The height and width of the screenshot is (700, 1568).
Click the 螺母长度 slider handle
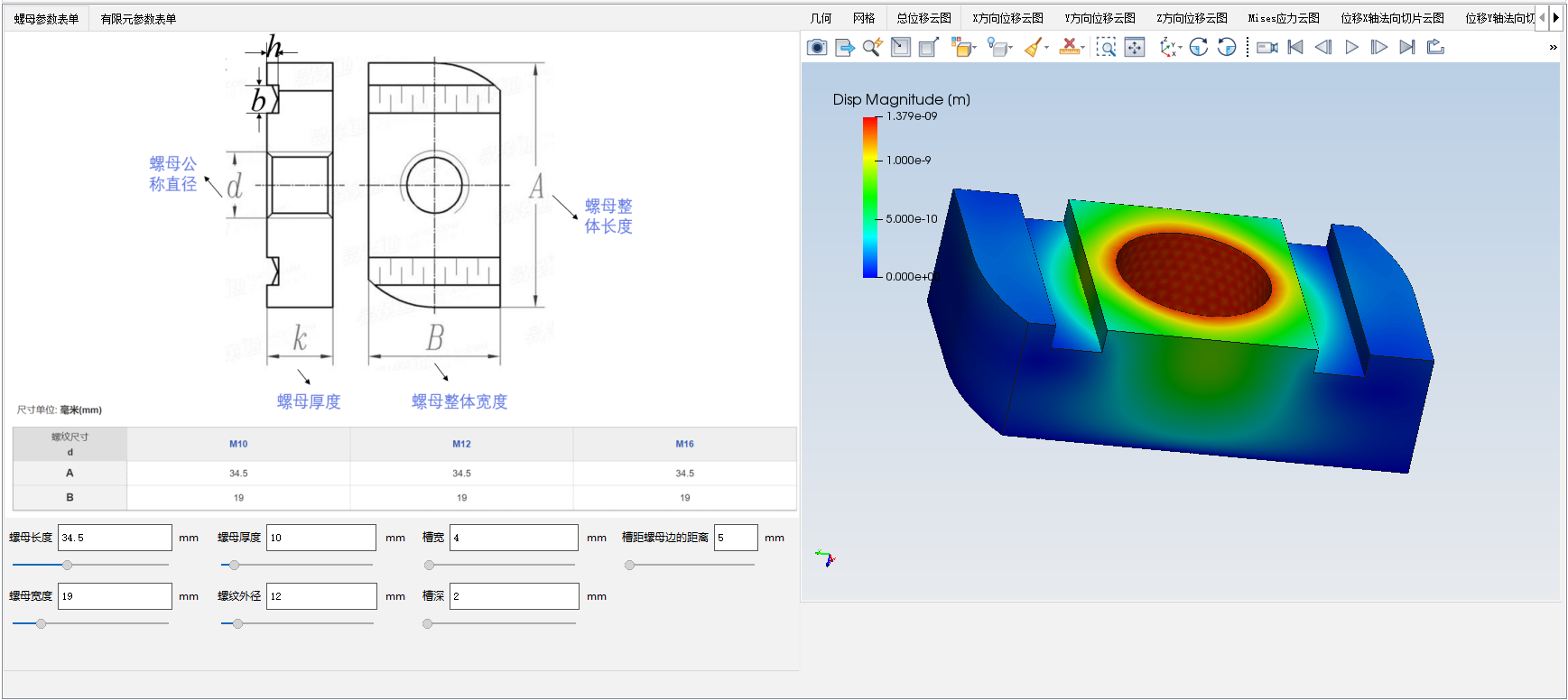[x=67, y=566]
